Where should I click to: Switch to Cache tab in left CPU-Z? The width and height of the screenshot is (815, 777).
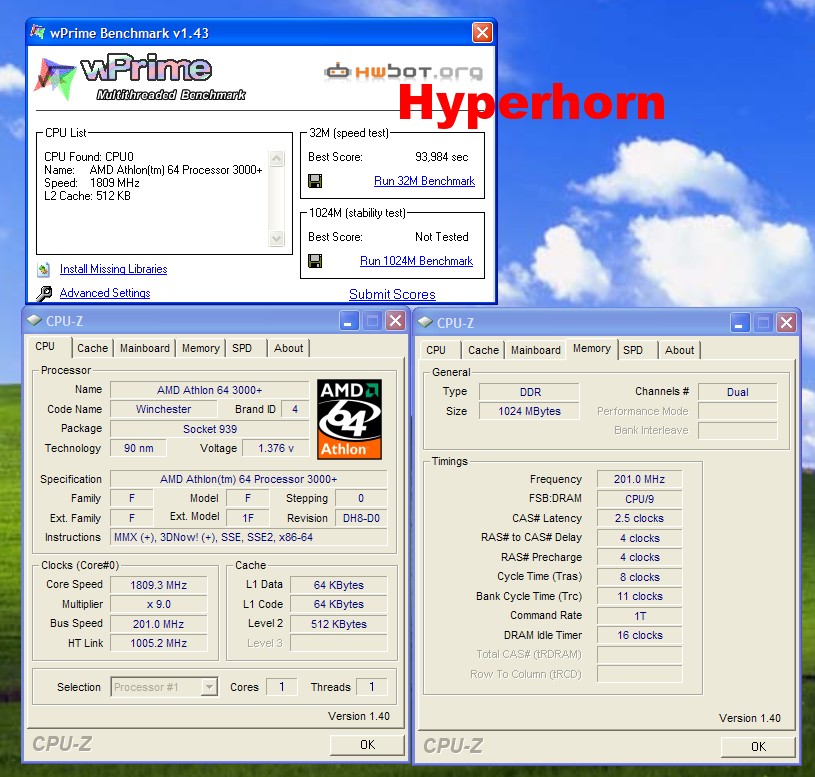93,348
